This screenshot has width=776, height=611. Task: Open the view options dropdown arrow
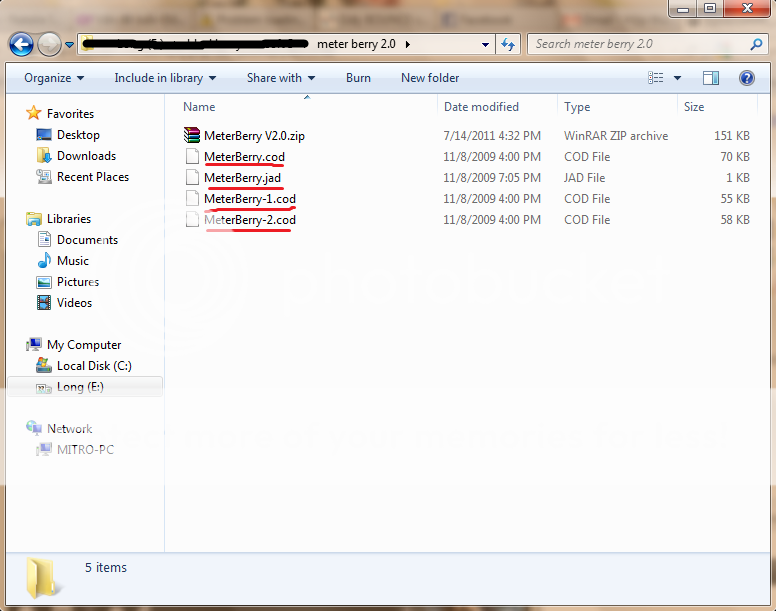677,78
